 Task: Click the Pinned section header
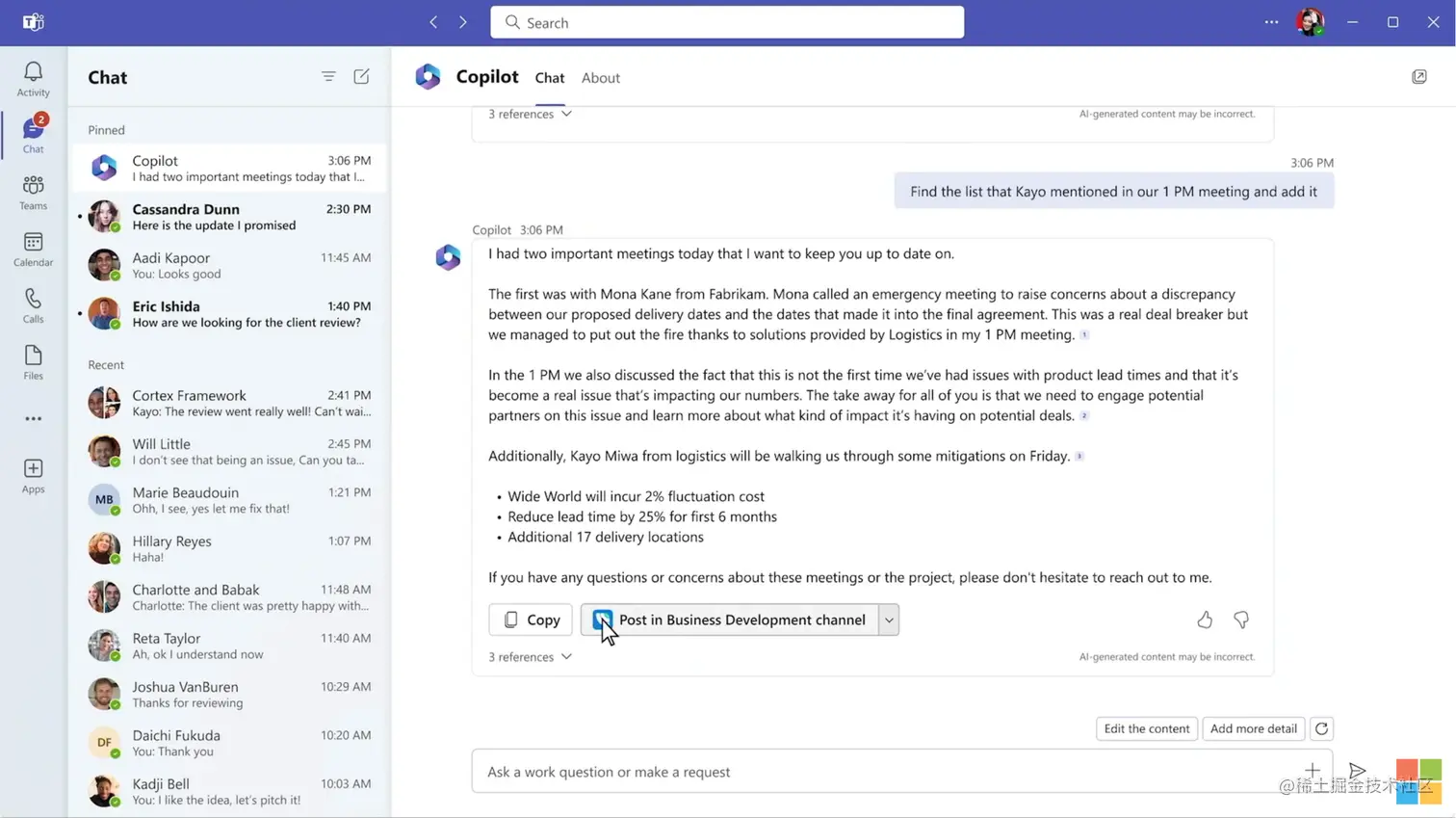click(106, 130)
